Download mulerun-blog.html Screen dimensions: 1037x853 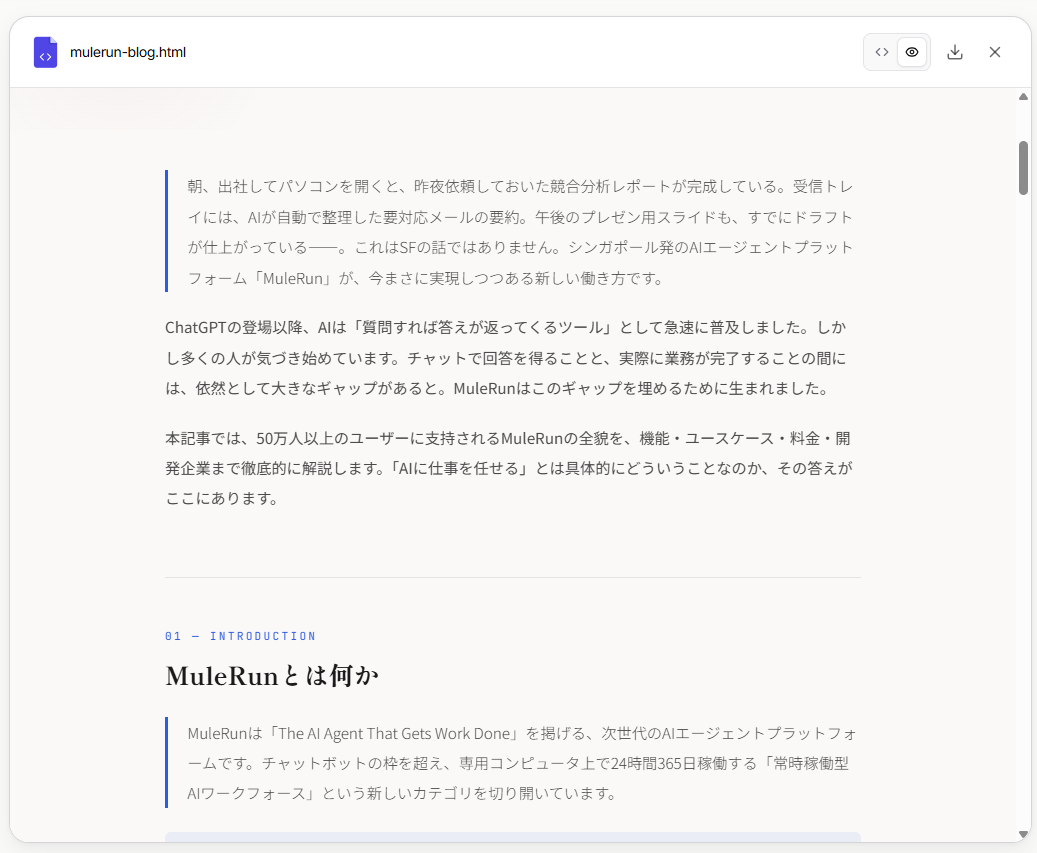[955, 51]
